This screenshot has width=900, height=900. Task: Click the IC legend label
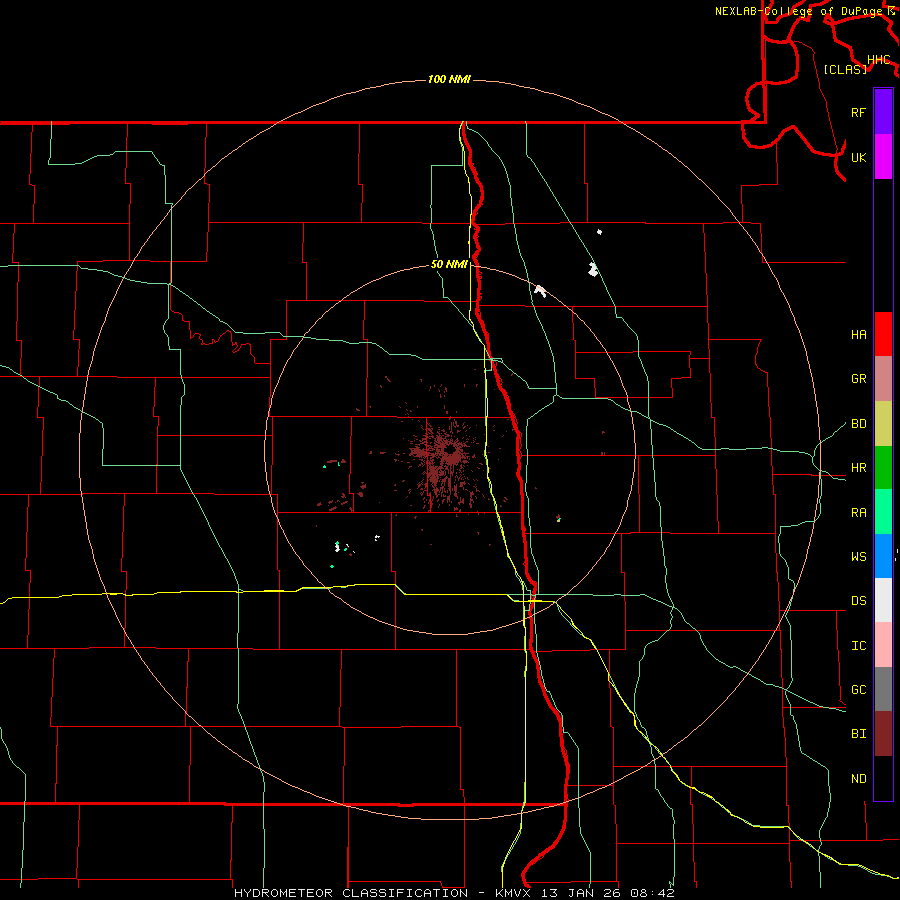click(858, 646)
